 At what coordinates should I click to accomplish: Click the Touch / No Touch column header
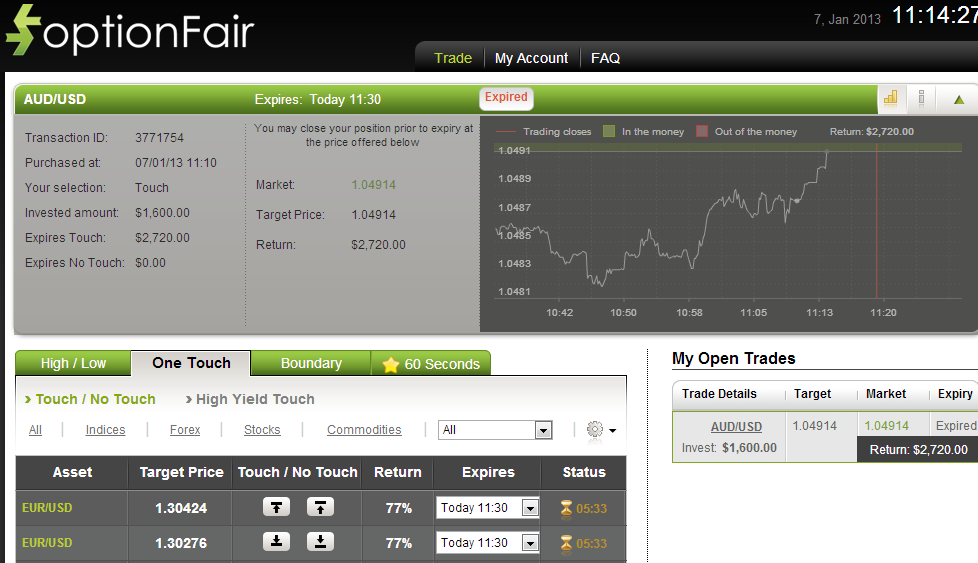pos(298,472)
